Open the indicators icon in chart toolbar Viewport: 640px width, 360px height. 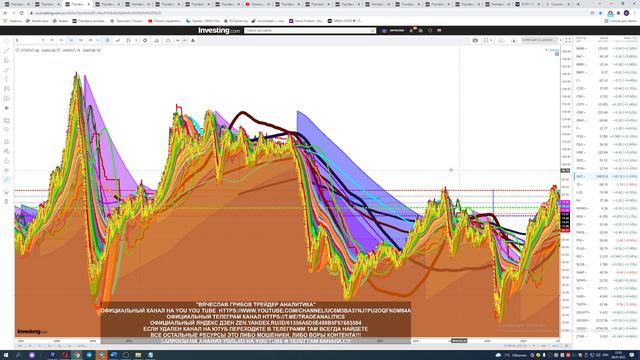point(128,40)
